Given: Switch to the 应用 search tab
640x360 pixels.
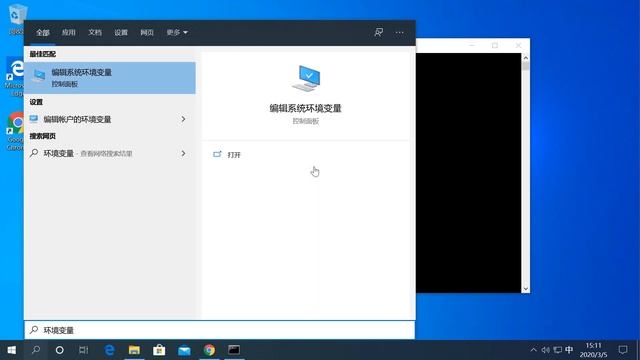Looking at the screenshot, I should (68, 32).
